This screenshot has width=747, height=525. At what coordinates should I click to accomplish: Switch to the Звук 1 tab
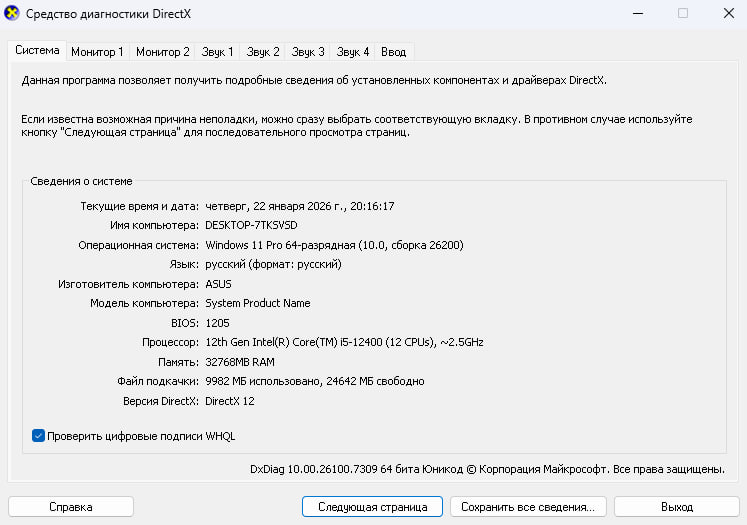tap(217, 52)
